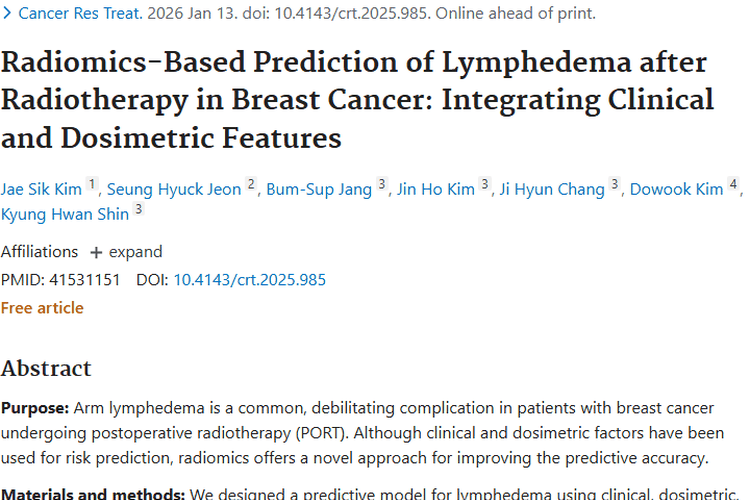750x500 pixels.
Task: Click affiliation superscript 2 after Seung Hyuck Jeon
Action: click(x=252, y=185)
